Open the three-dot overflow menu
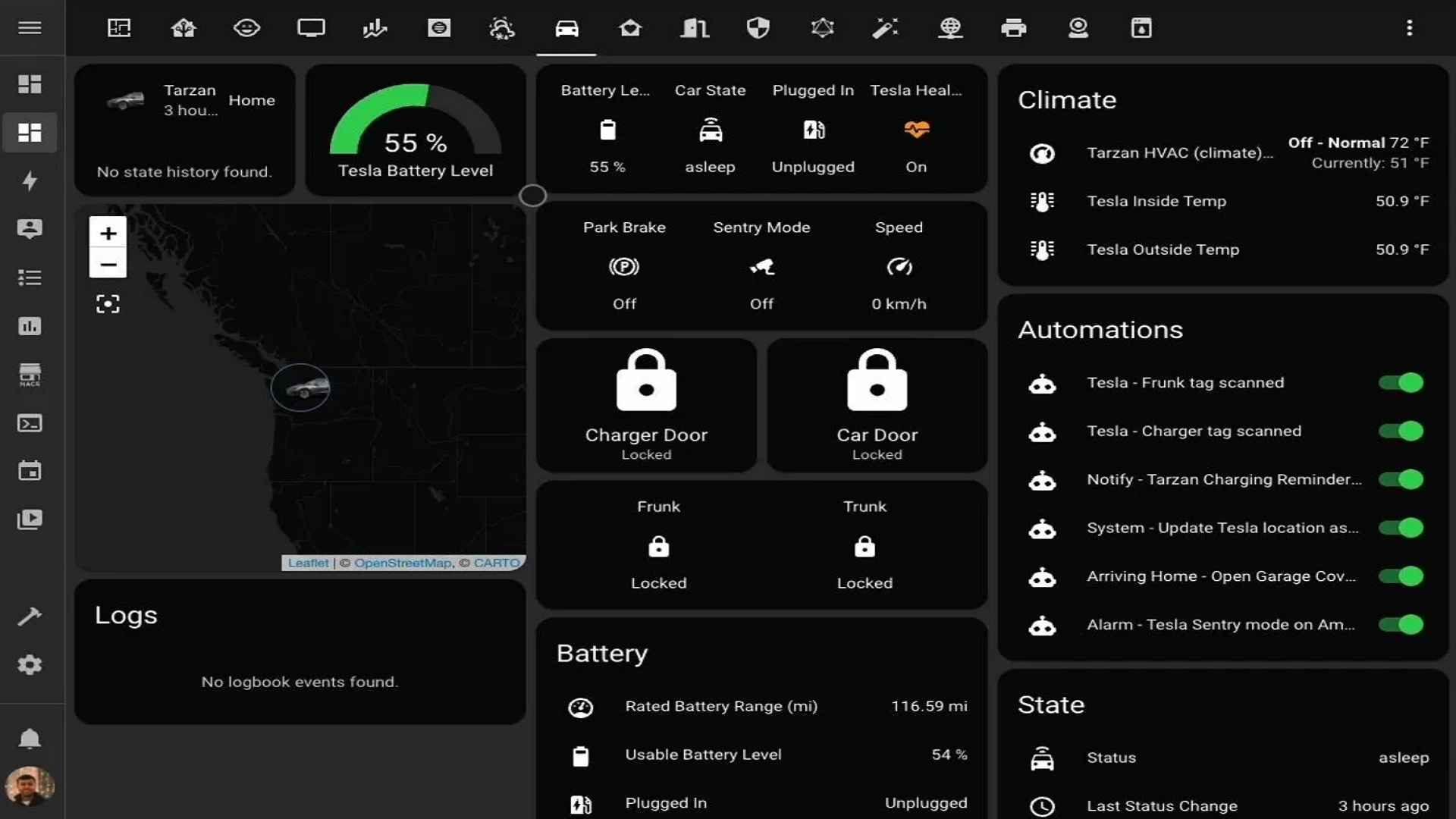 click(x=1409, y=28)
